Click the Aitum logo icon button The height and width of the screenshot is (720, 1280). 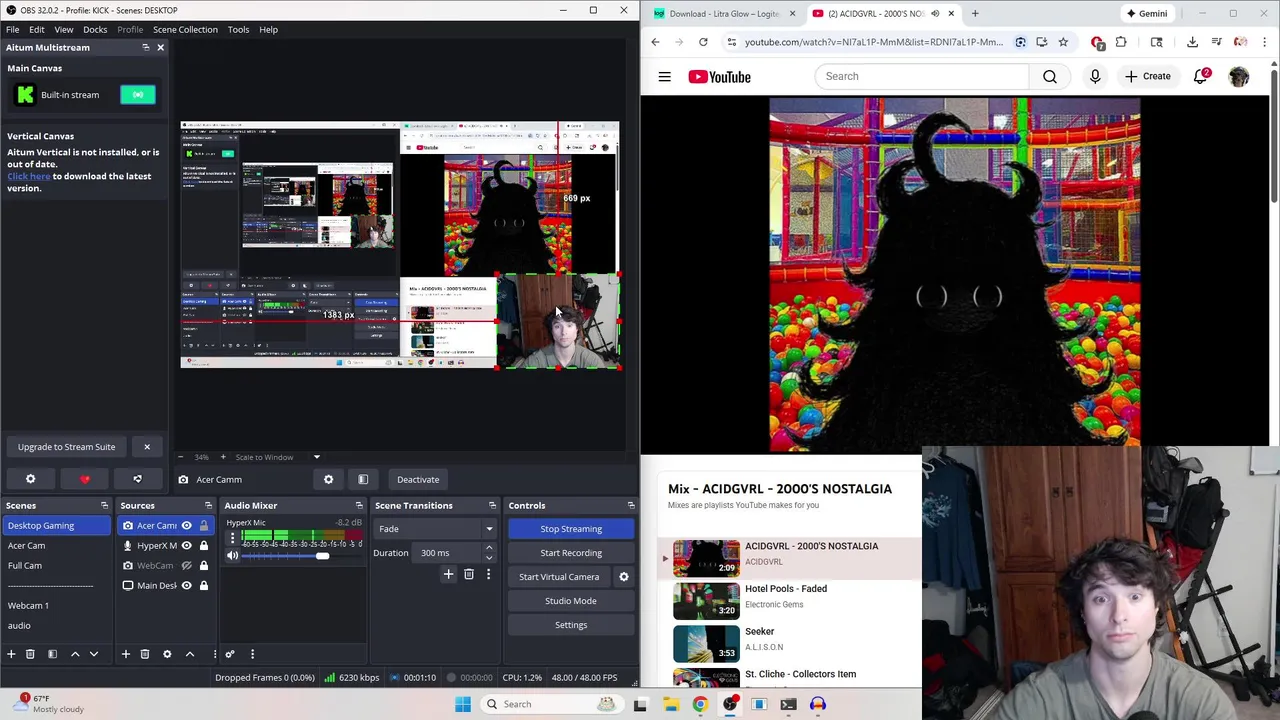tap(137, 479)
